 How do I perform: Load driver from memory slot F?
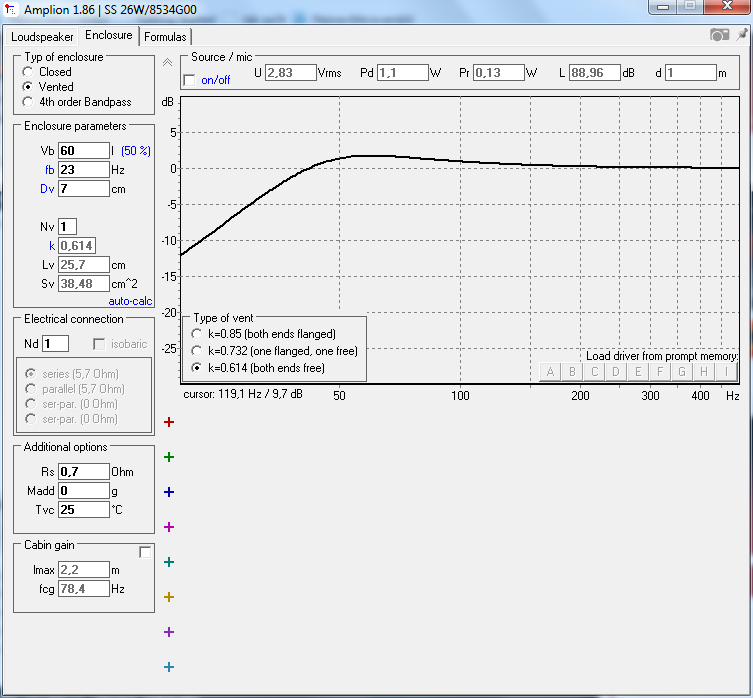point(660,372)
